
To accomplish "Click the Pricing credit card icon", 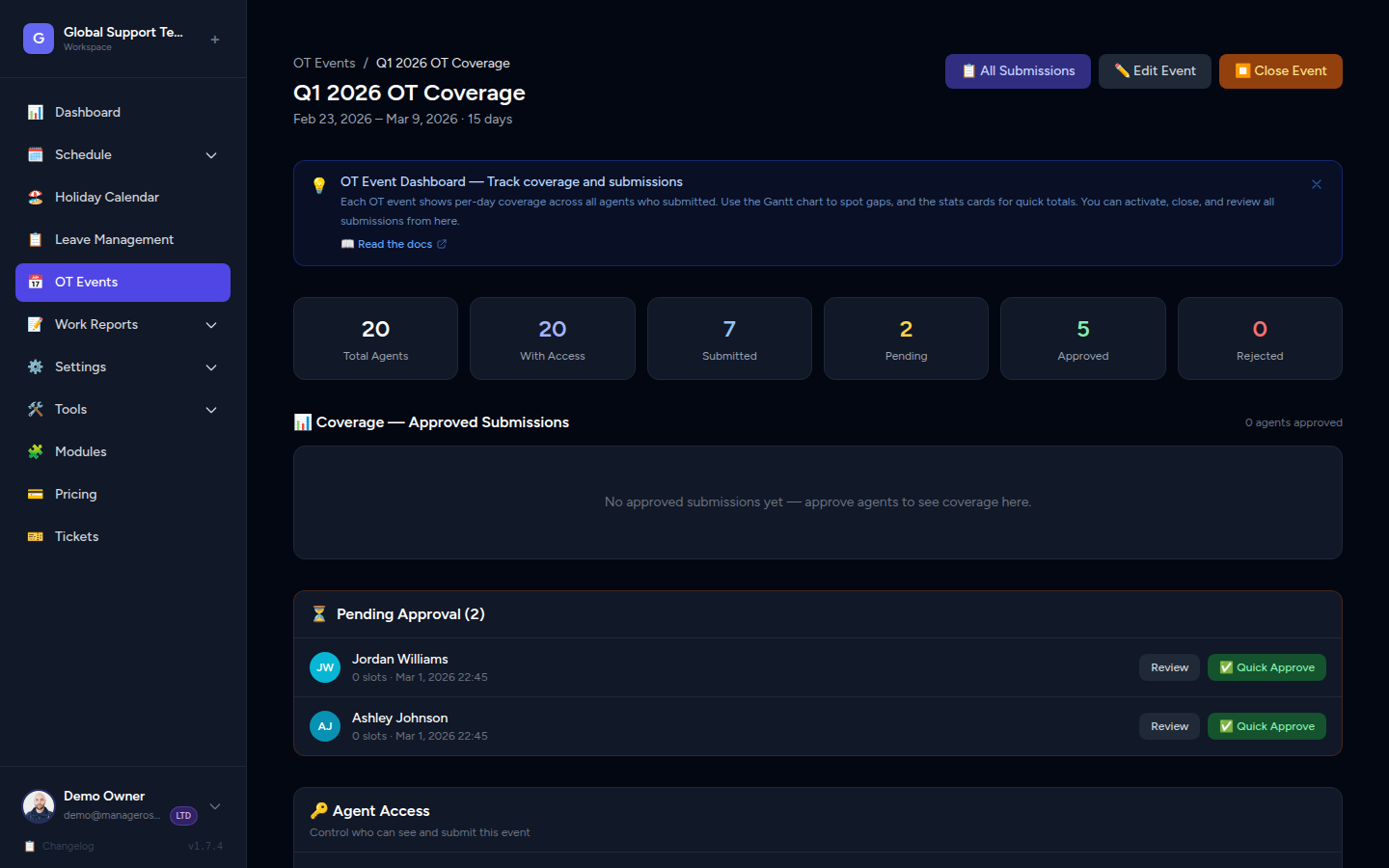I will (x=36, y=494).
